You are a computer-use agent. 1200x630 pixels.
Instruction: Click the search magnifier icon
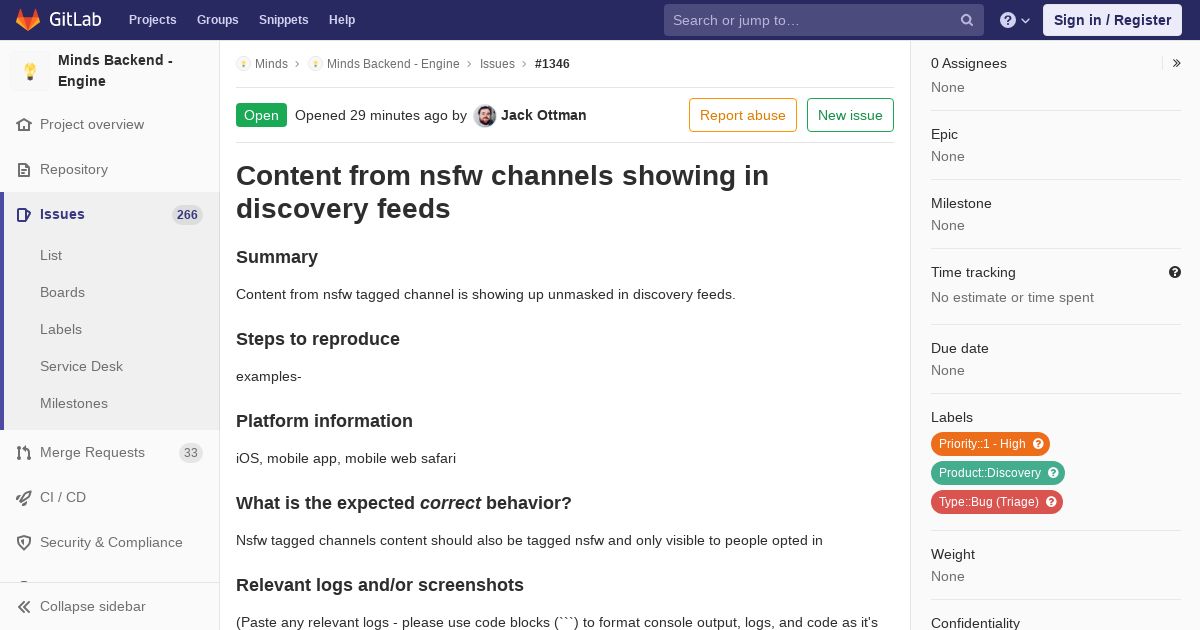point(967,20)
